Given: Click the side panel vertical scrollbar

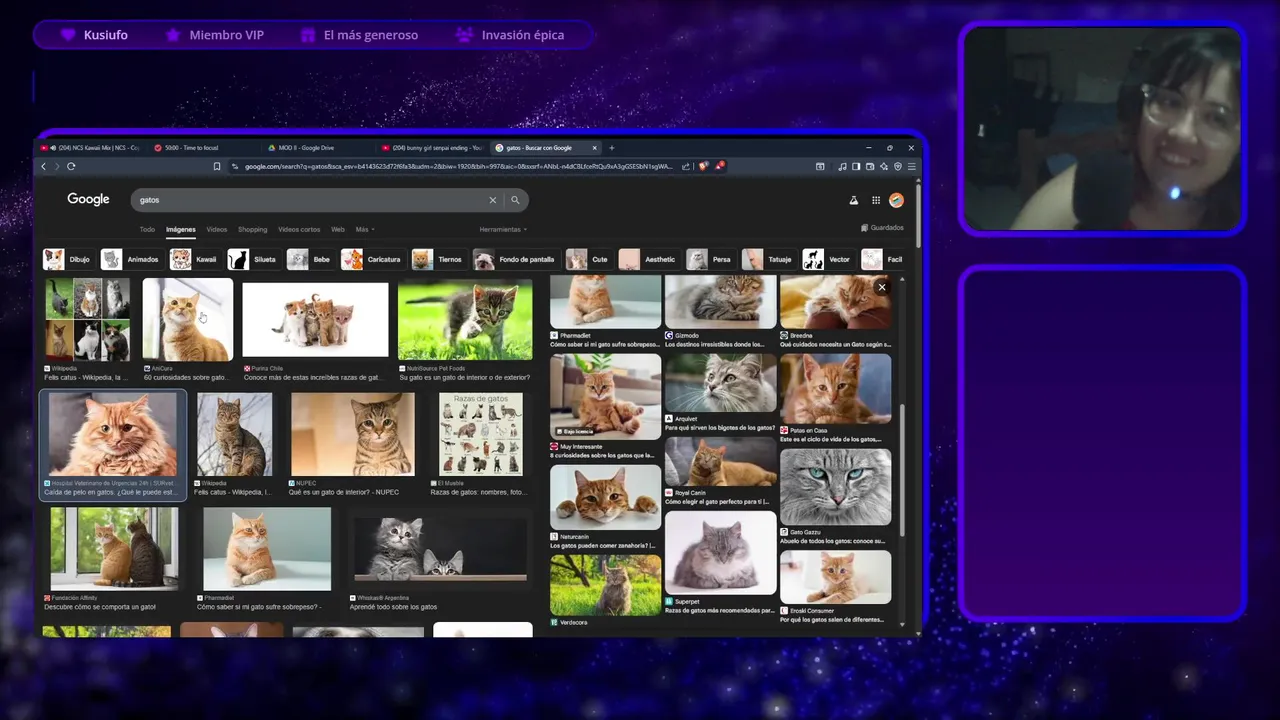Looking at the screenshot, I should [902, 470].
